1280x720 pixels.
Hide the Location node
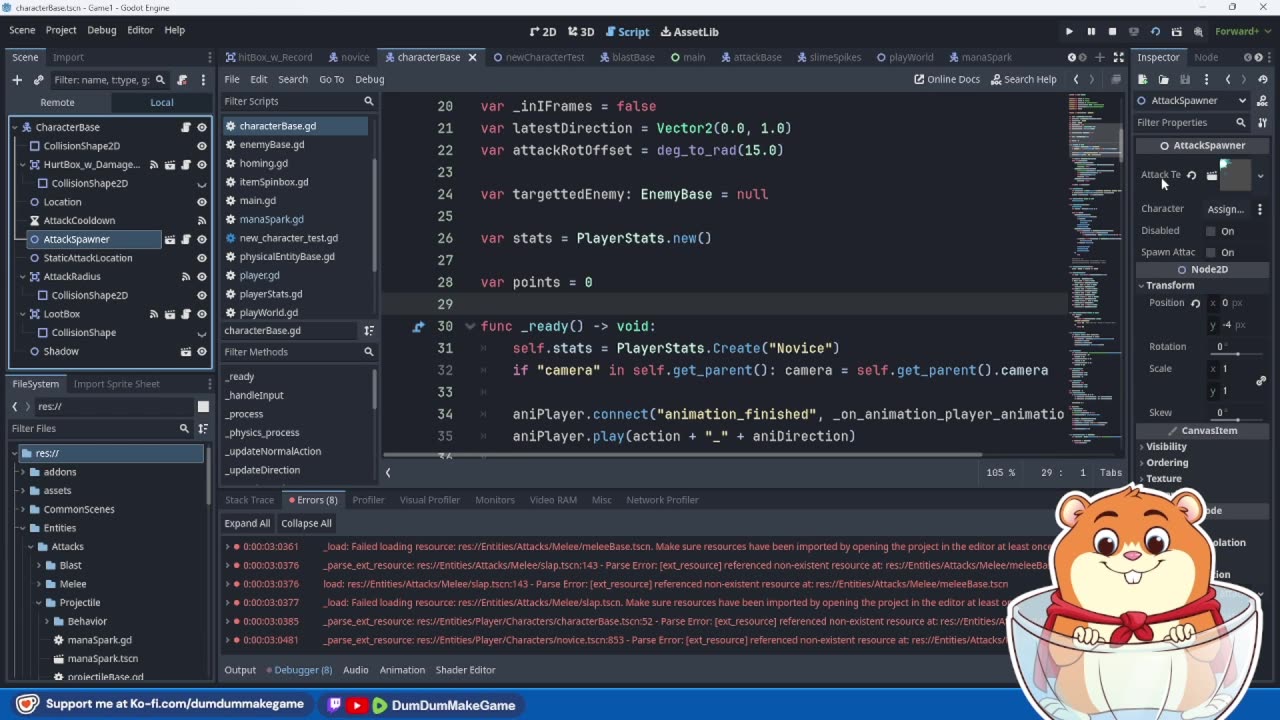202,202
